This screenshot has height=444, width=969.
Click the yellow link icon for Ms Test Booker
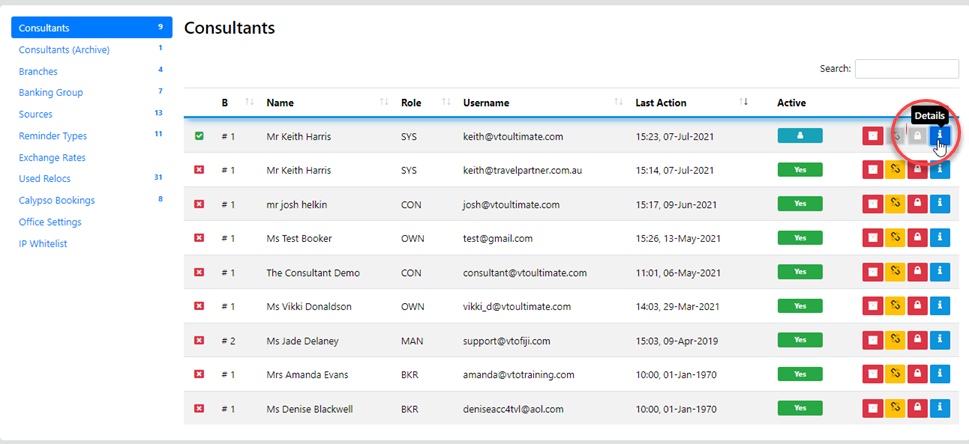pyautogui.click(x=895, y=238)
